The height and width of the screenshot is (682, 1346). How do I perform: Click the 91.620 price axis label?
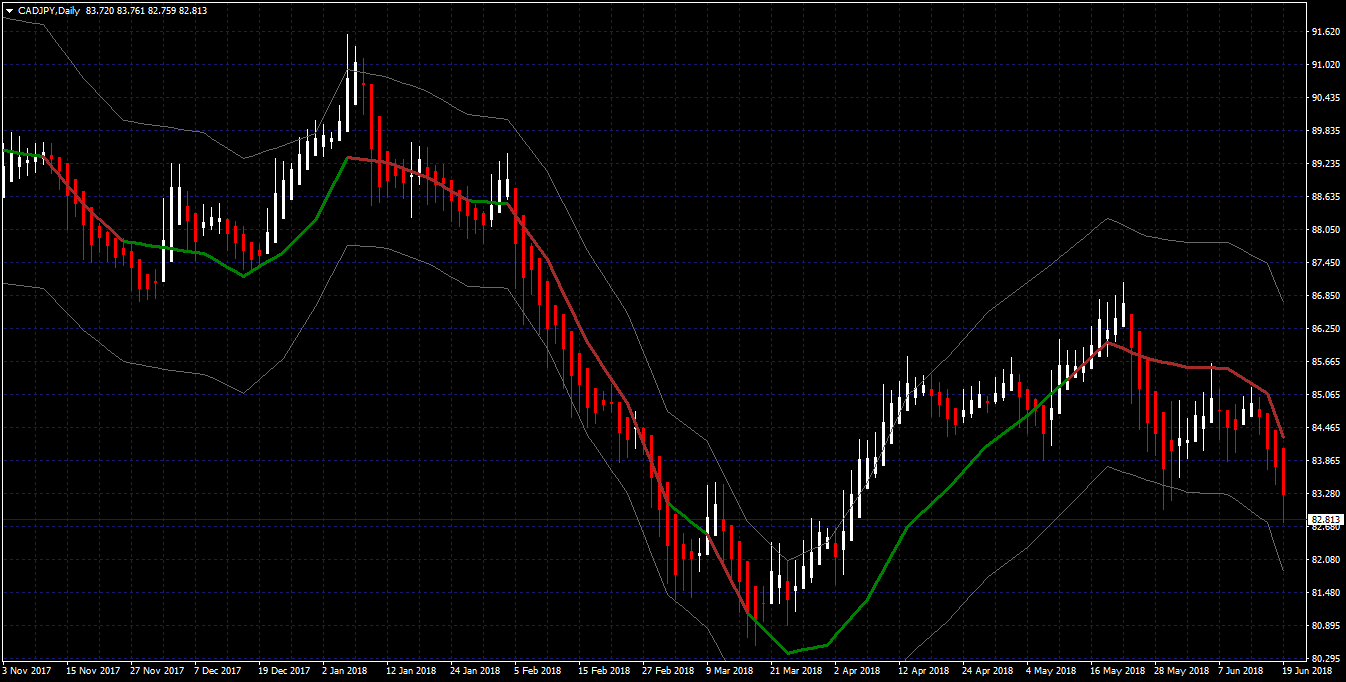1325,32
